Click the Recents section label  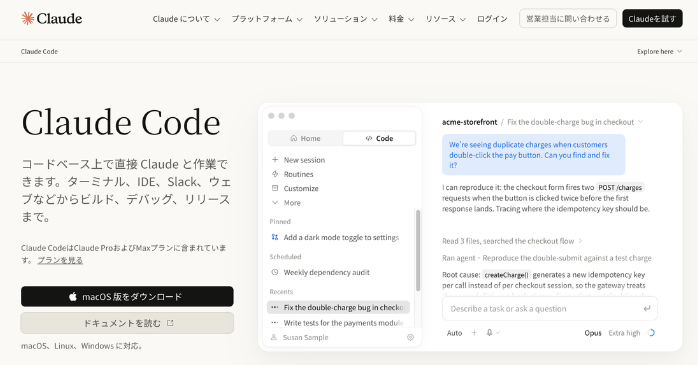(281, 292)
